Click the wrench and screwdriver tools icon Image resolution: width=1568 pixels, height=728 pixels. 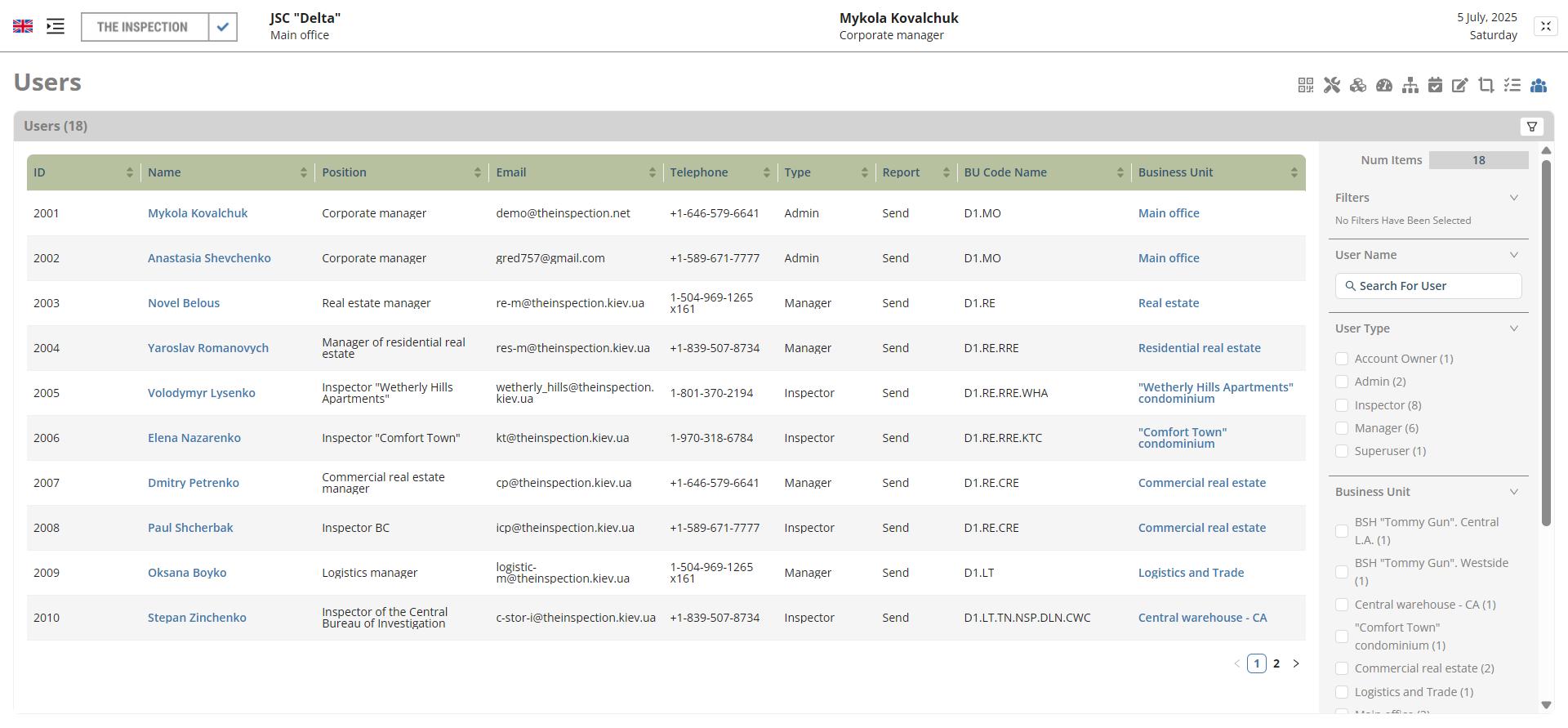(1331, 85)
